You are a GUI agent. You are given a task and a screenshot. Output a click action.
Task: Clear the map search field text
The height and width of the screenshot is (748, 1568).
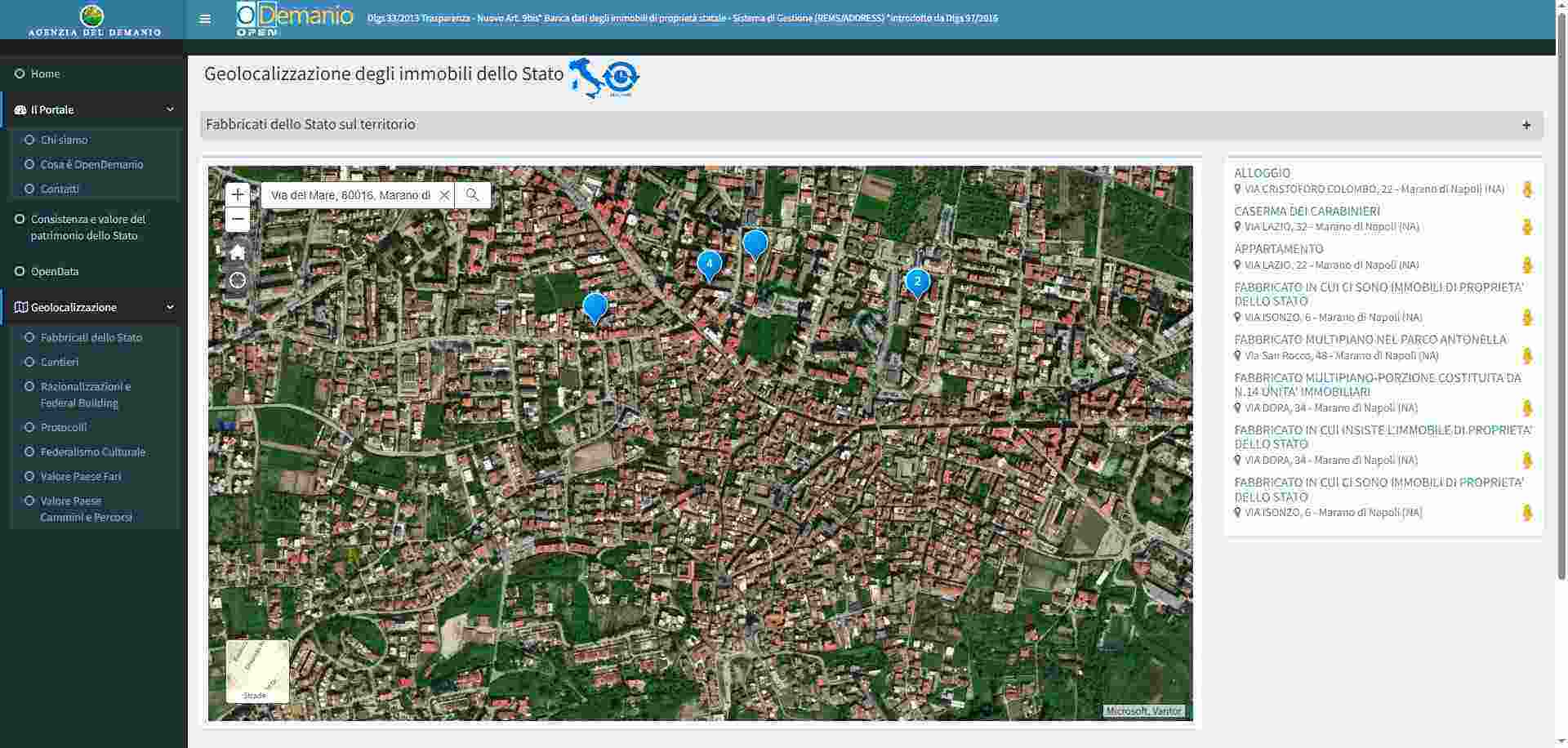click(444, 195)
